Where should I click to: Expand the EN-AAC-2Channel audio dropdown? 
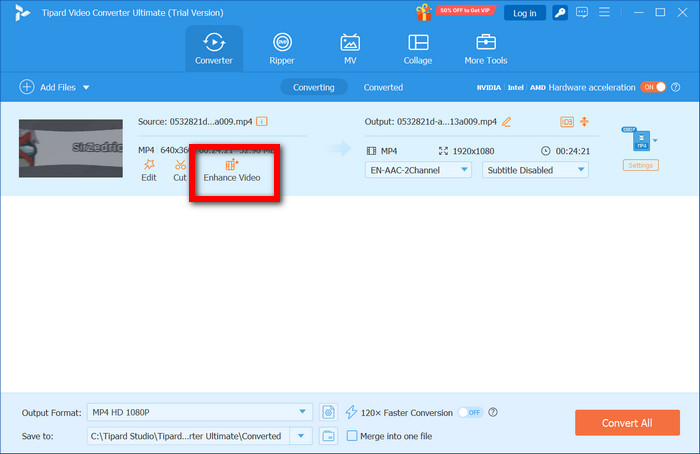419,170
